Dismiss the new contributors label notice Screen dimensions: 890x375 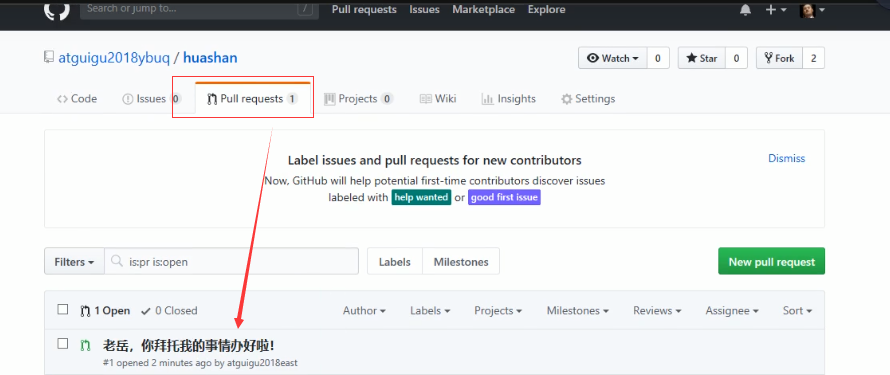[786, 158]
